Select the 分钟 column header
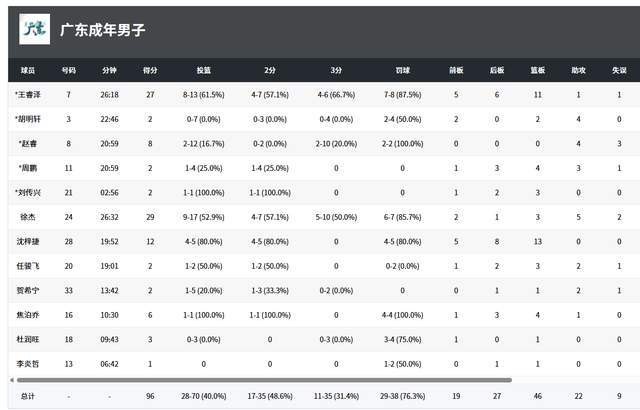The image size is (640, 410). tap(109, 71)
